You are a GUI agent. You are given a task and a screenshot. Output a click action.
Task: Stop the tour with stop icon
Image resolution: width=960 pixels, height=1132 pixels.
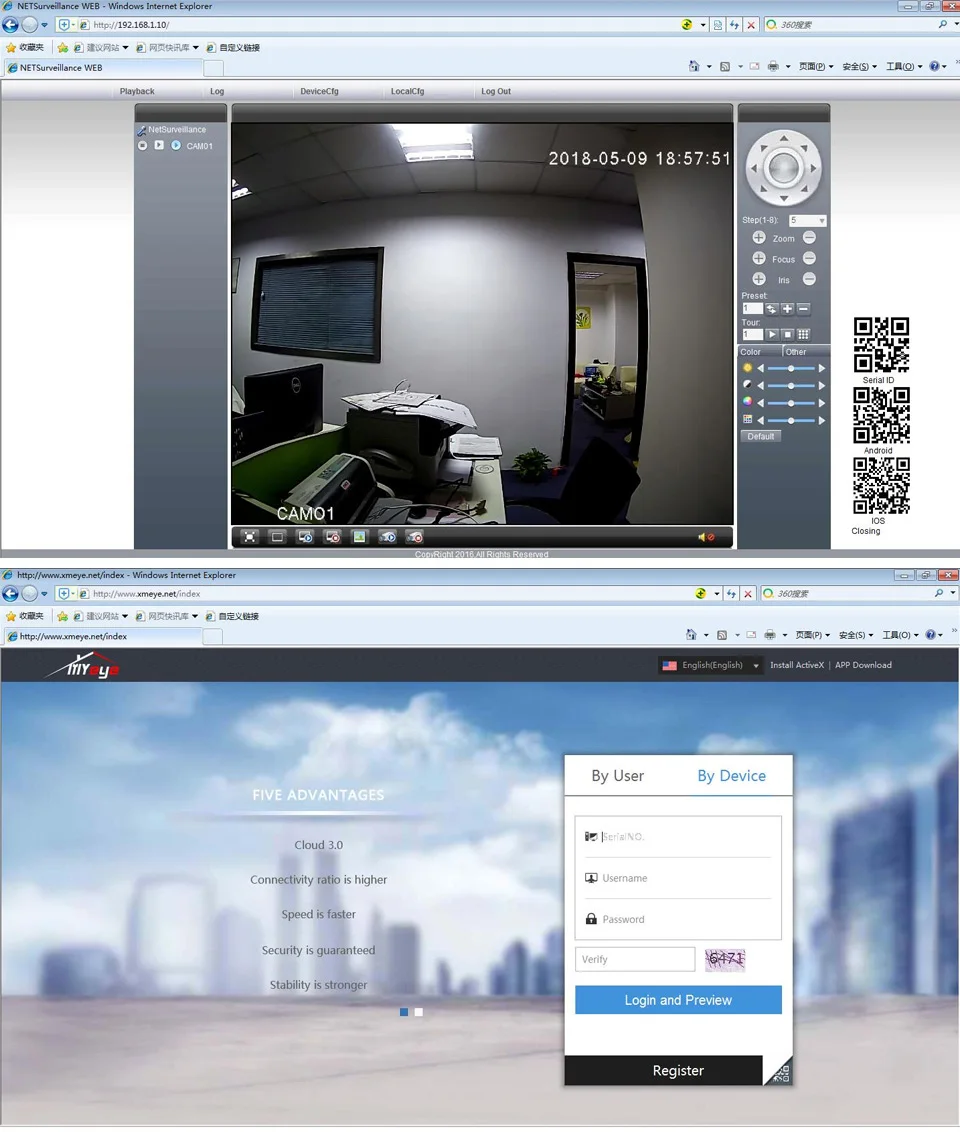(787, 335)
